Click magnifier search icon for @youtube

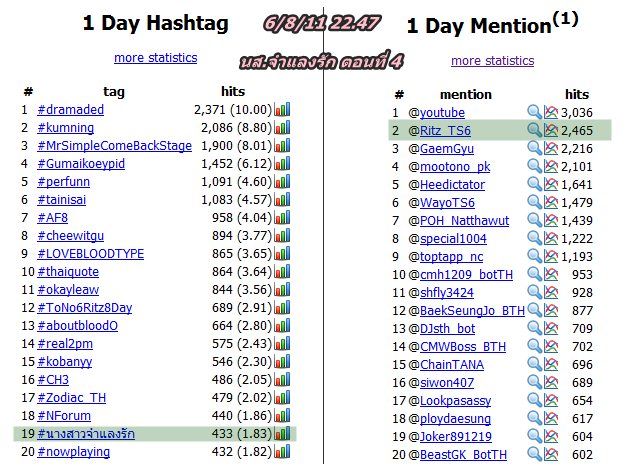point(534,112)
